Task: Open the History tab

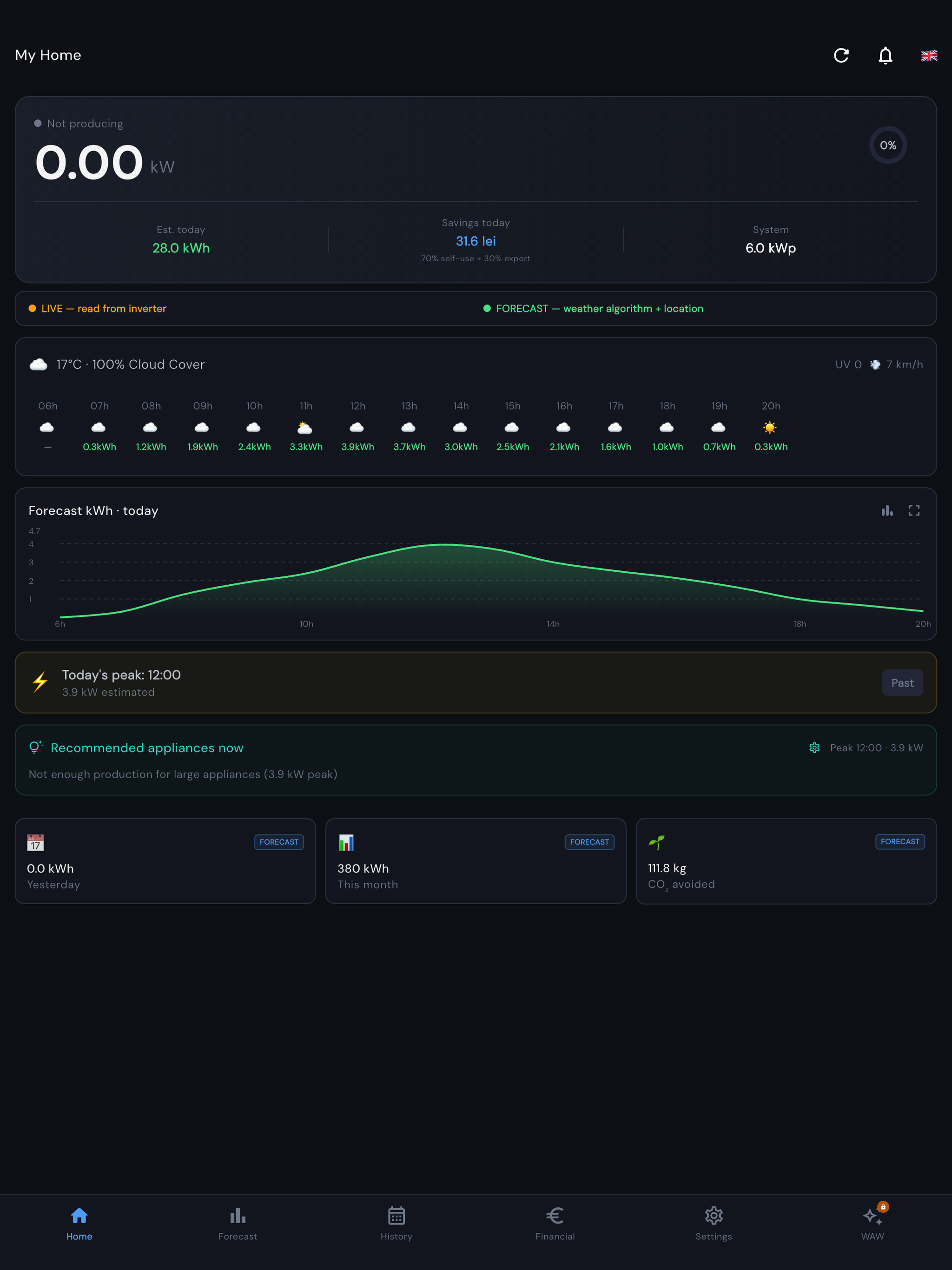Action: pyautogui.click(x=396, y=1224)
